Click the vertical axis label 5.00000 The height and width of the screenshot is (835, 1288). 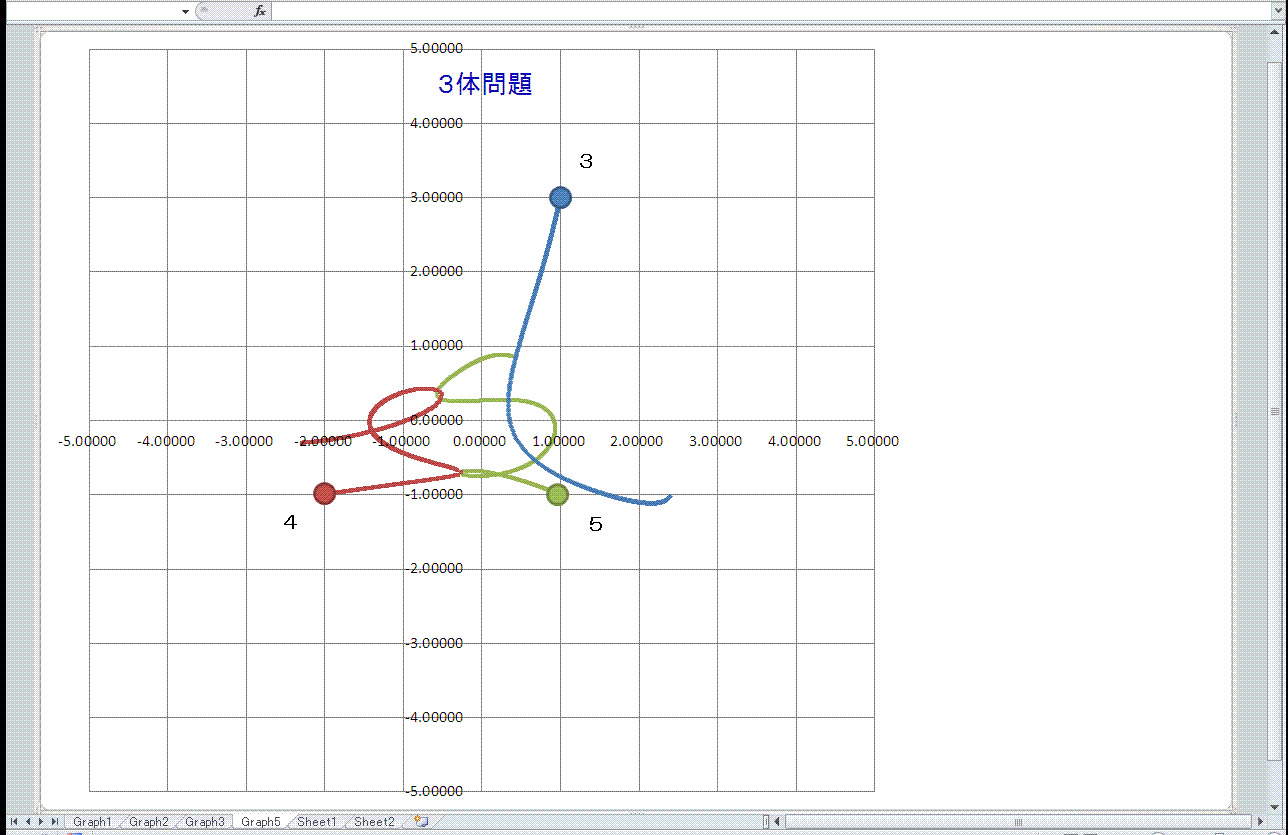(x=437, y=49)
